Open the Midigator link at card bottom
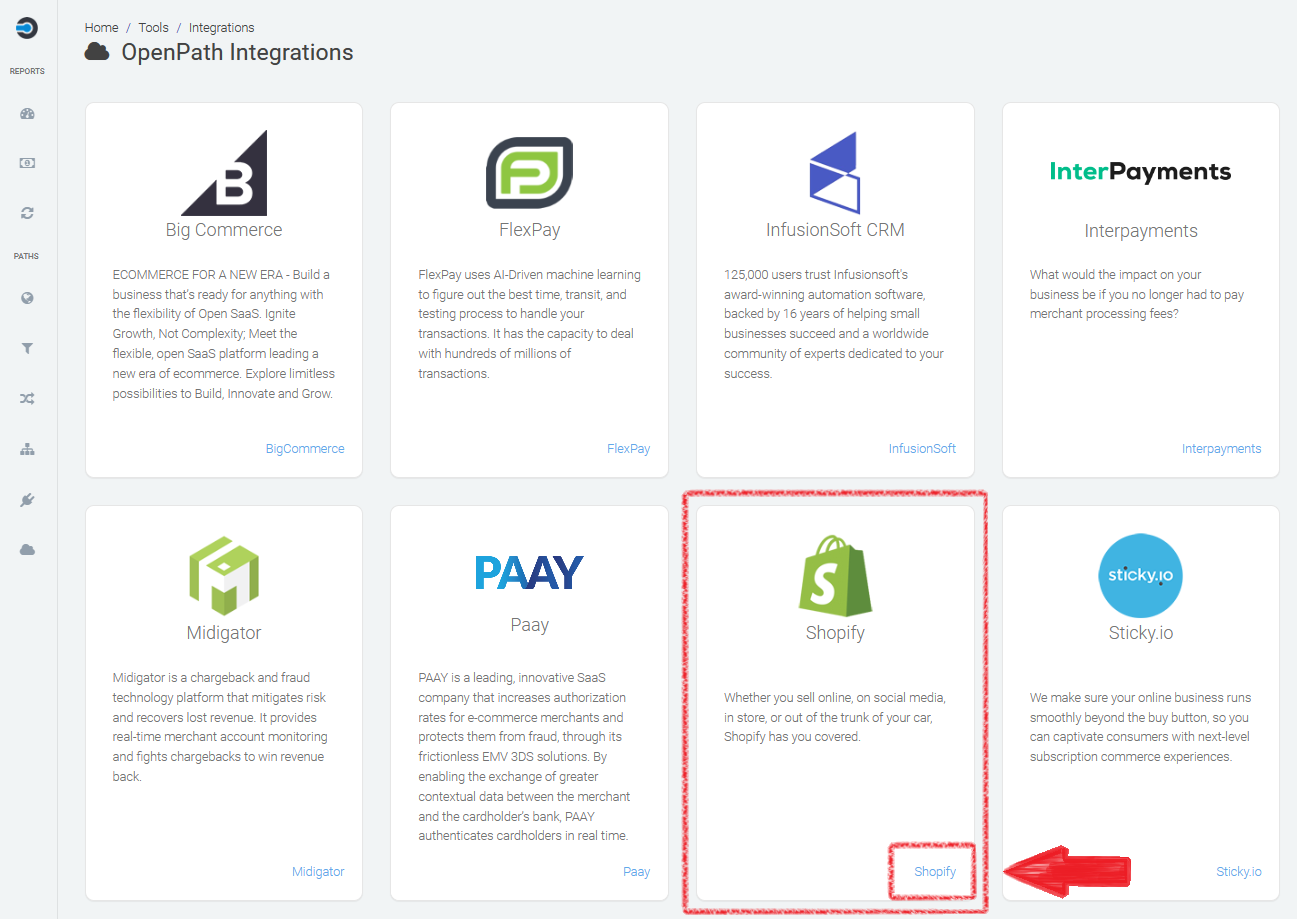1297x919 pixels. pyautogui.click(x=318, y=872)
